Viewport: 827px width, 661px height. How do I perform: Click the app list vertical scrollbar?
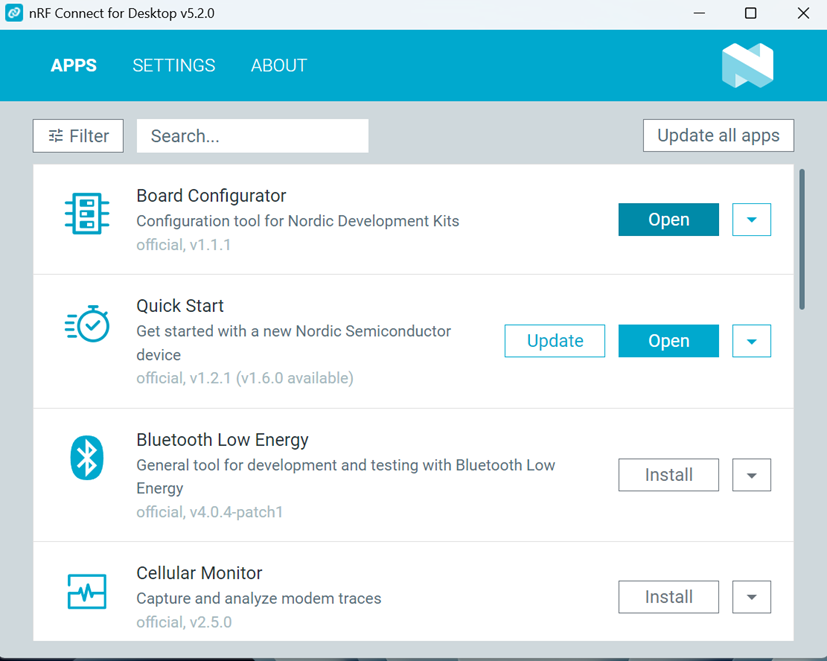801,240
